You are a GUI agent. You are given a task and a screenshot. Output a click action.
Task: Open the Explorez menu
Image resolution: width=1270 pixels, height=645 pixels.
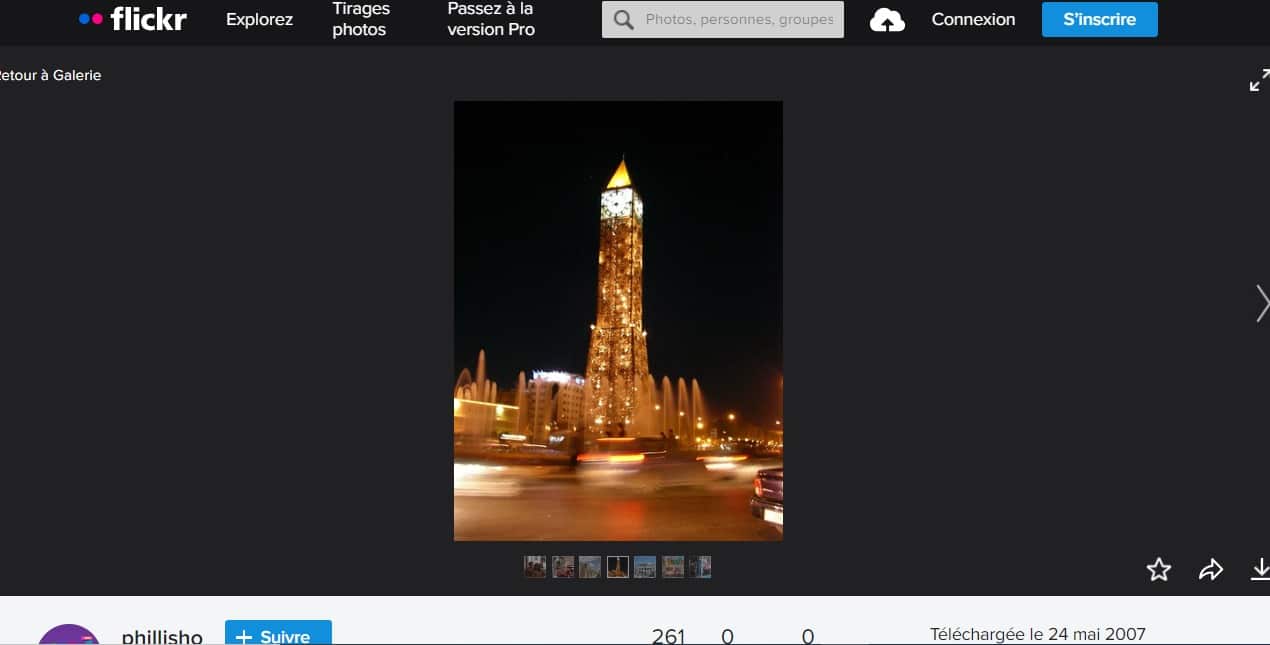point(258,18)
